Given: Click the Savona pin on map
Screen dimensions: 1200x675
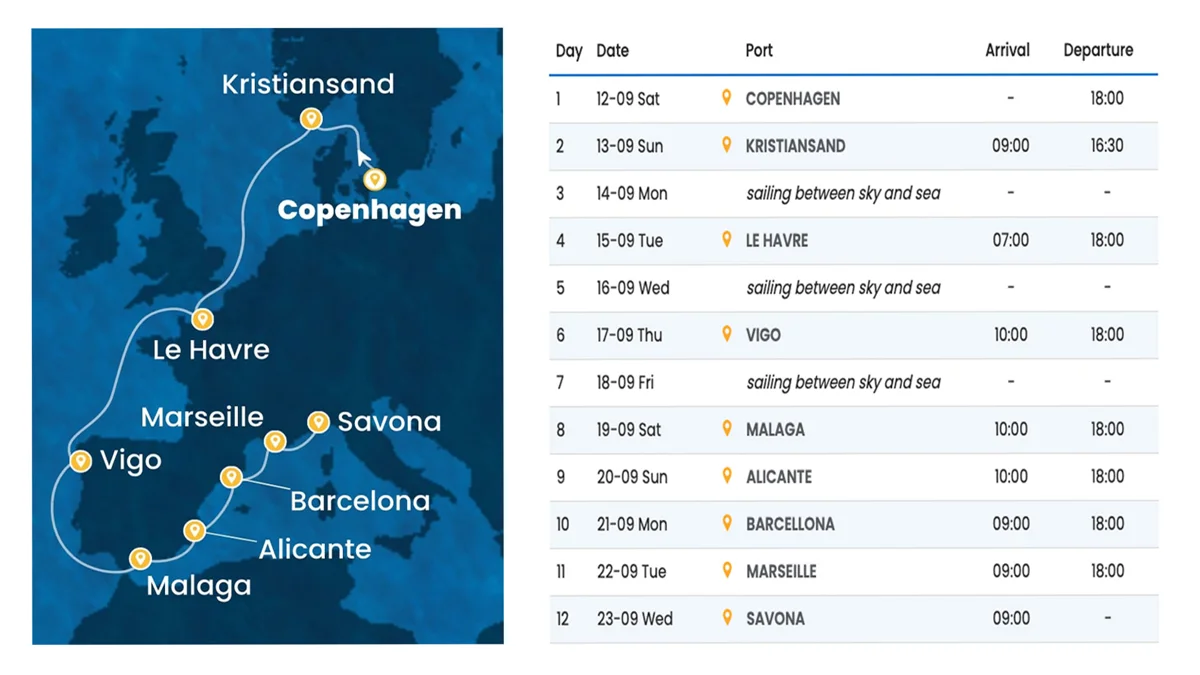Looking at the screenshot, I should (318, 422).
